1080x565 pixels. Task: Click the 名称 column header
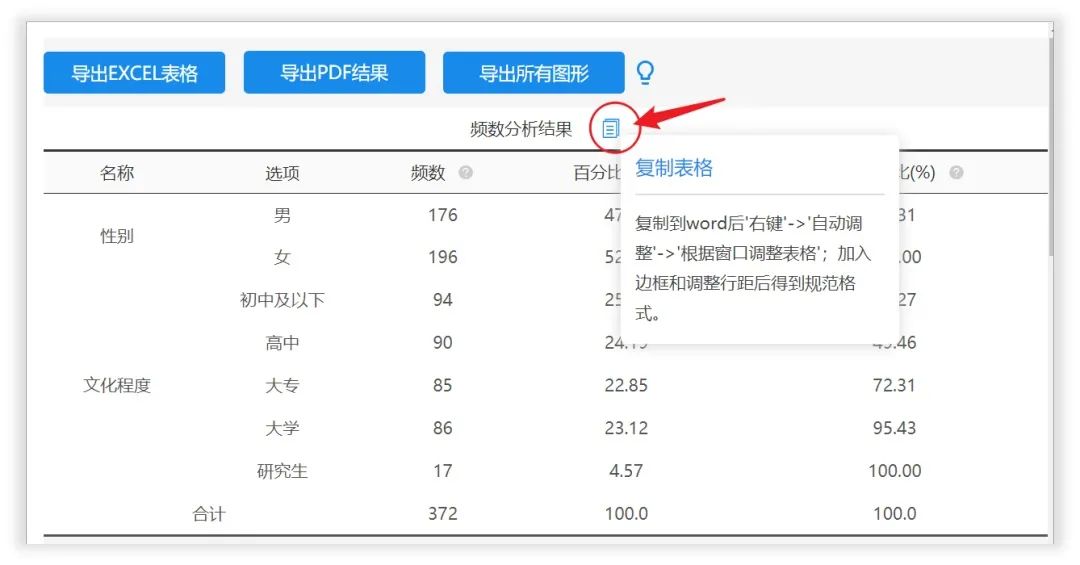pyautogui.click(x=117, y=172)
